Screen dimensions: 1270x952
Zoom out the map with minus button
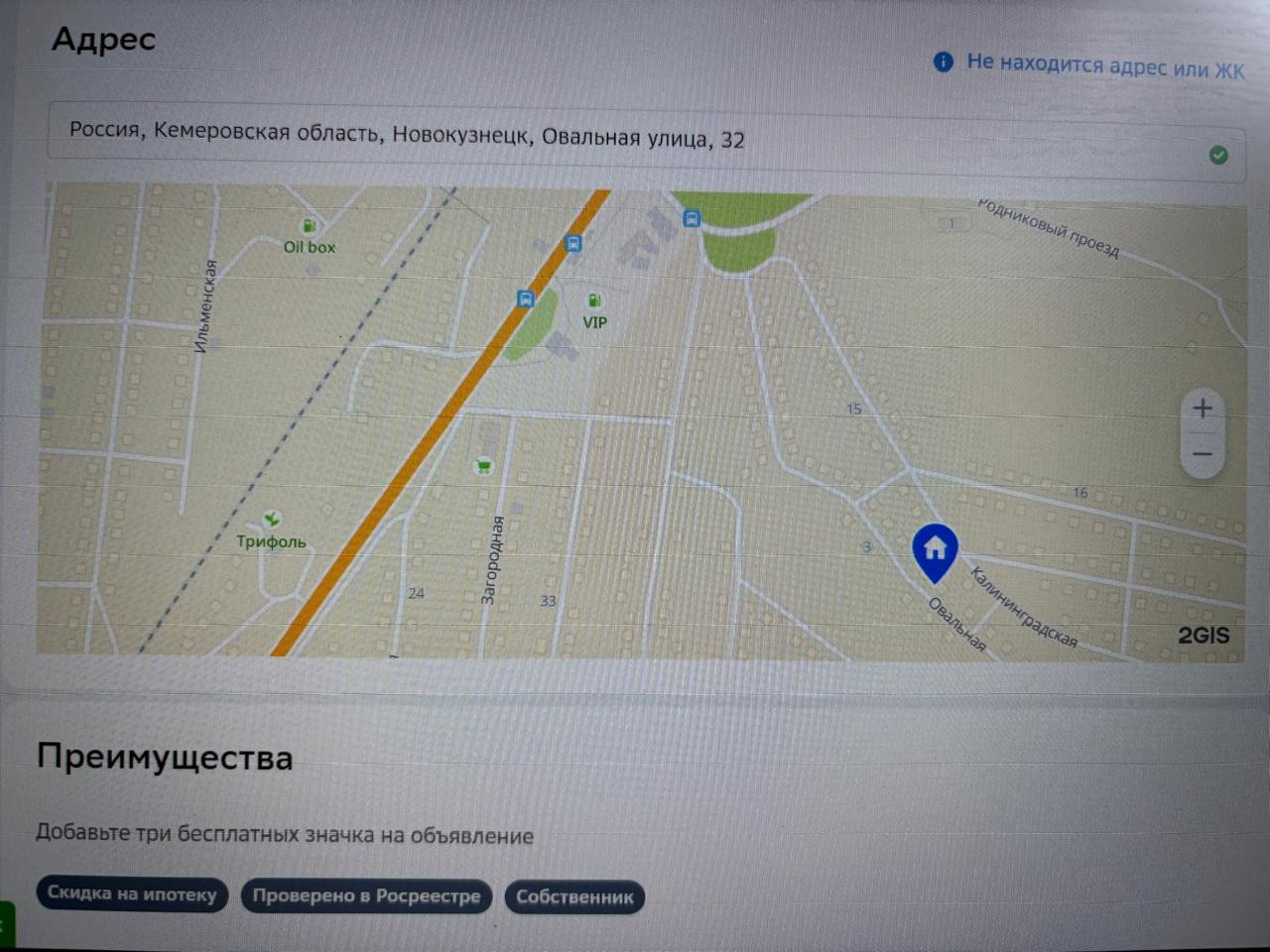1203,454
